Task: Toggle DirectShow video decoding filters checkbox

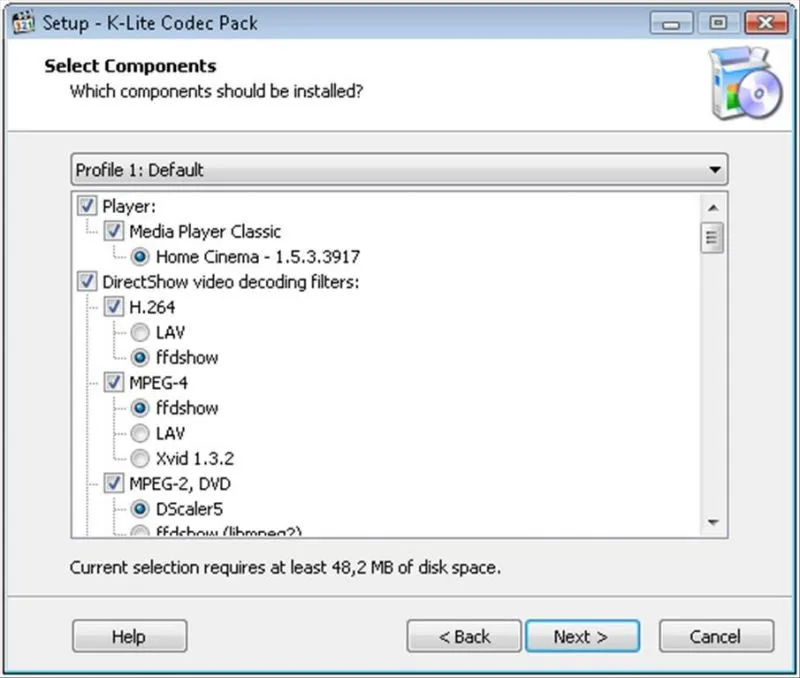Action: tap(87, 282)
